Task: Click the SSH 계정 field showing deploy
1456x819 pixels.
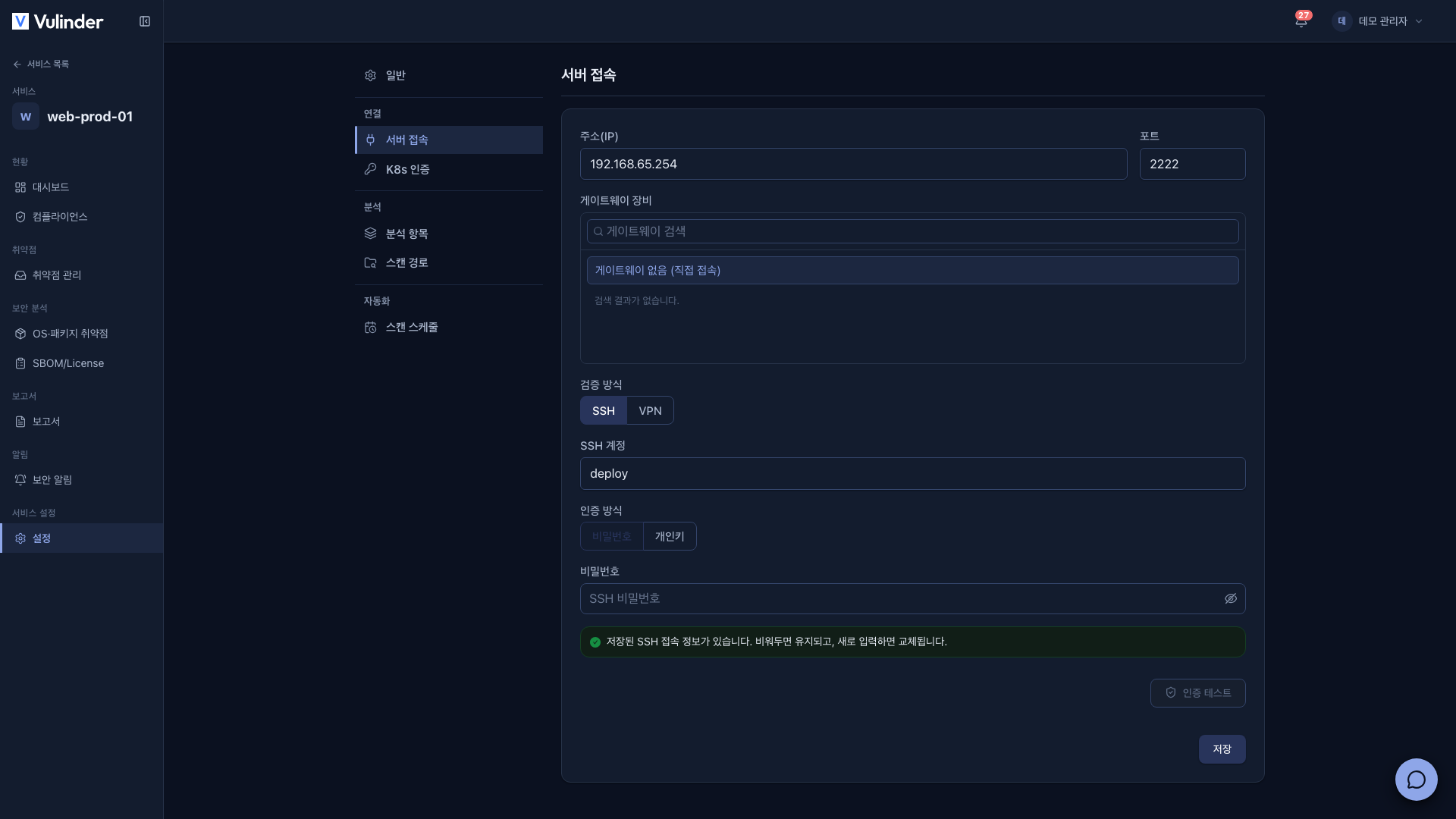Action: coord(912,473)
